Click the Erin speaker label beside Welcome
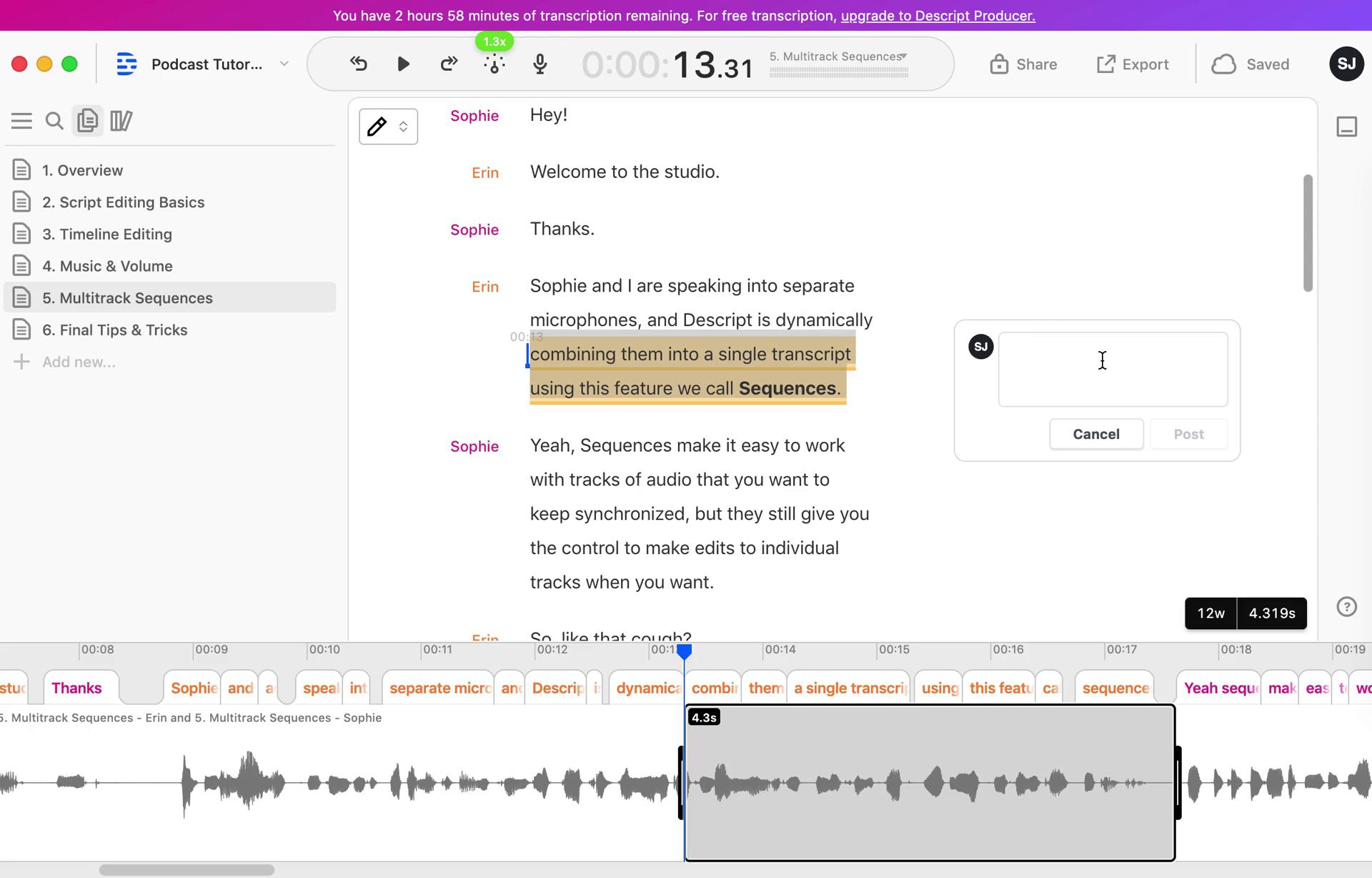 tap(485, 173)
